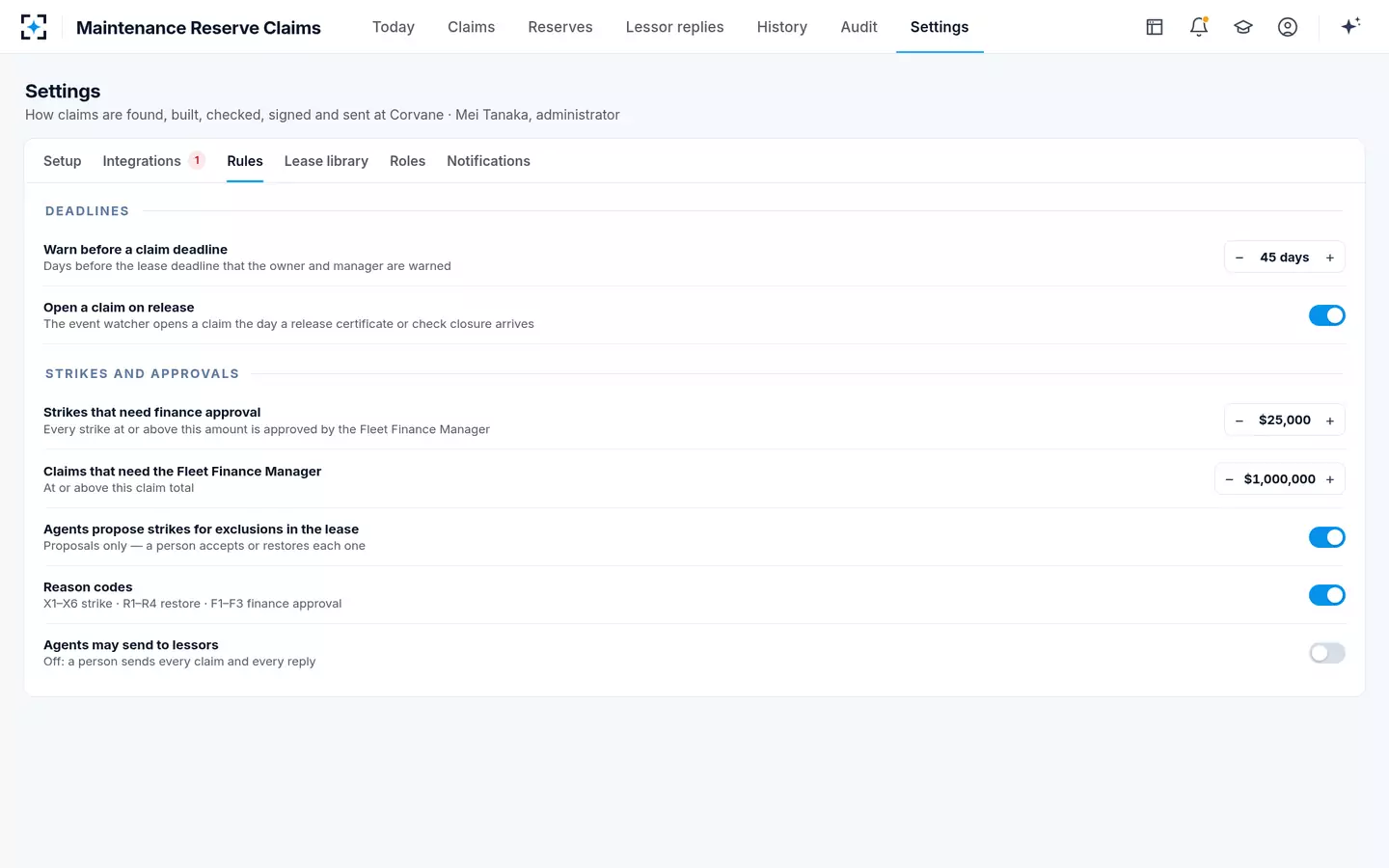Enable Agents may send to lessors
The width and height of the screenshot is (1389, 868).
(x=1327, y=653)
